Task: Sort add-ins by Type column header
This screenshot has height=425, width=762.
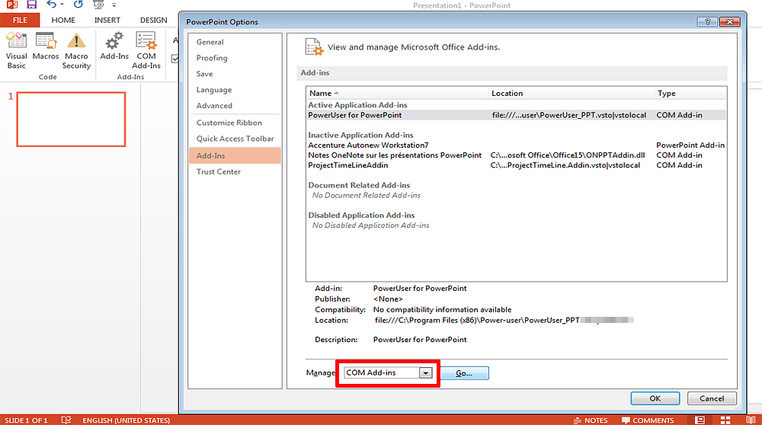Action: 691,93
